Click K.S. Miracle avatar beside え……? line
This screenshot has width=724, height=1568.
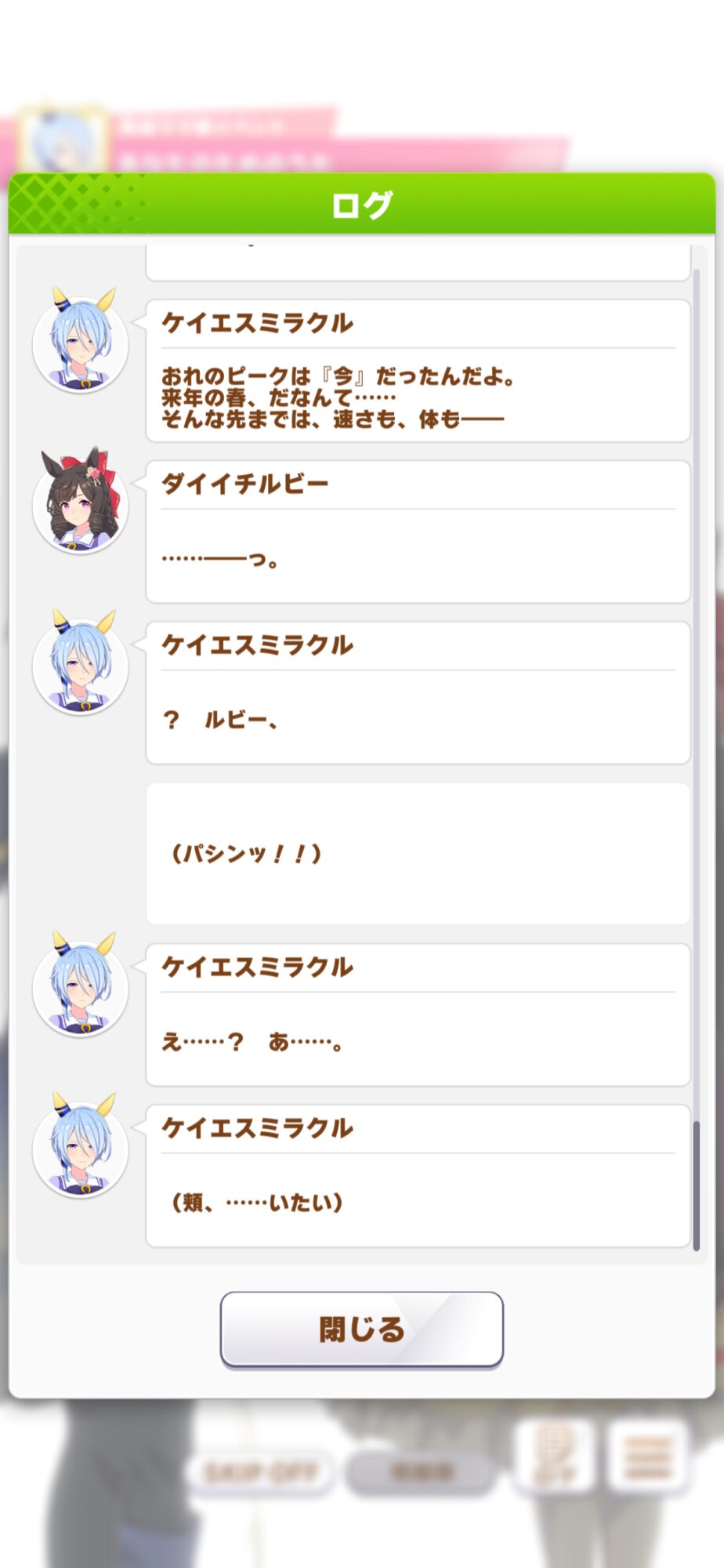click(x=81, y=986)
